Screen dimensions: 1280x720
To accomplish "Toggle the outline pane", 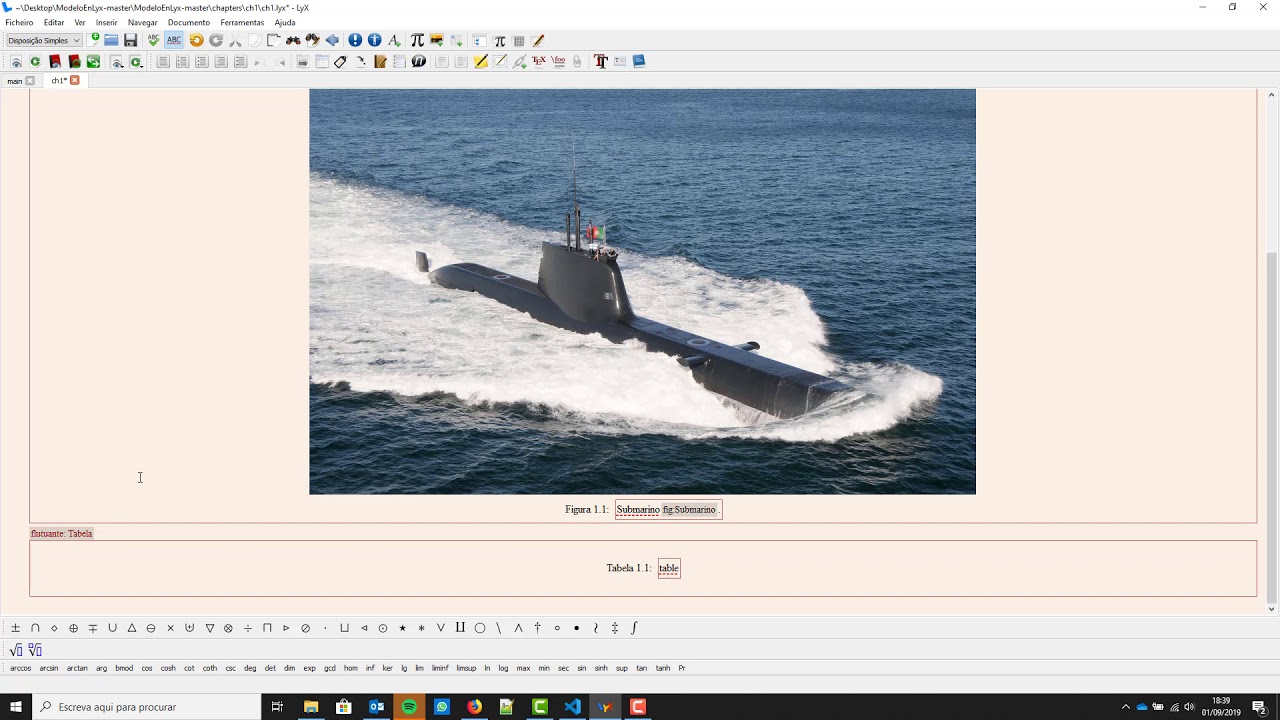I will point(479,41).
